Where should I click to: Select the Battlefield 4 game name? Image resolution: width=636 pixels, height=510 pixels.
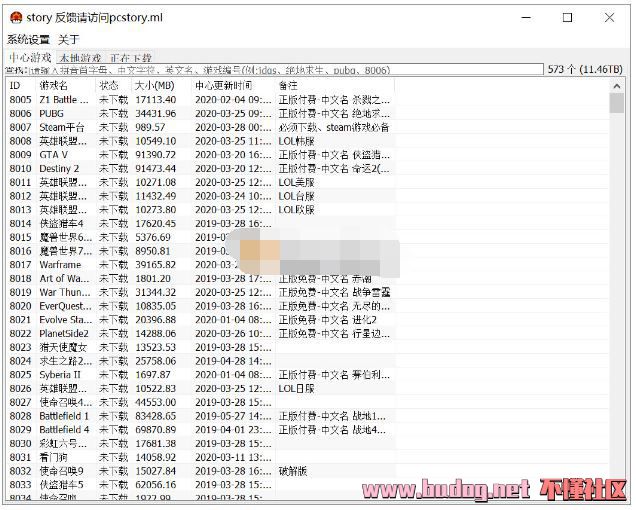(x=64, y=430)
